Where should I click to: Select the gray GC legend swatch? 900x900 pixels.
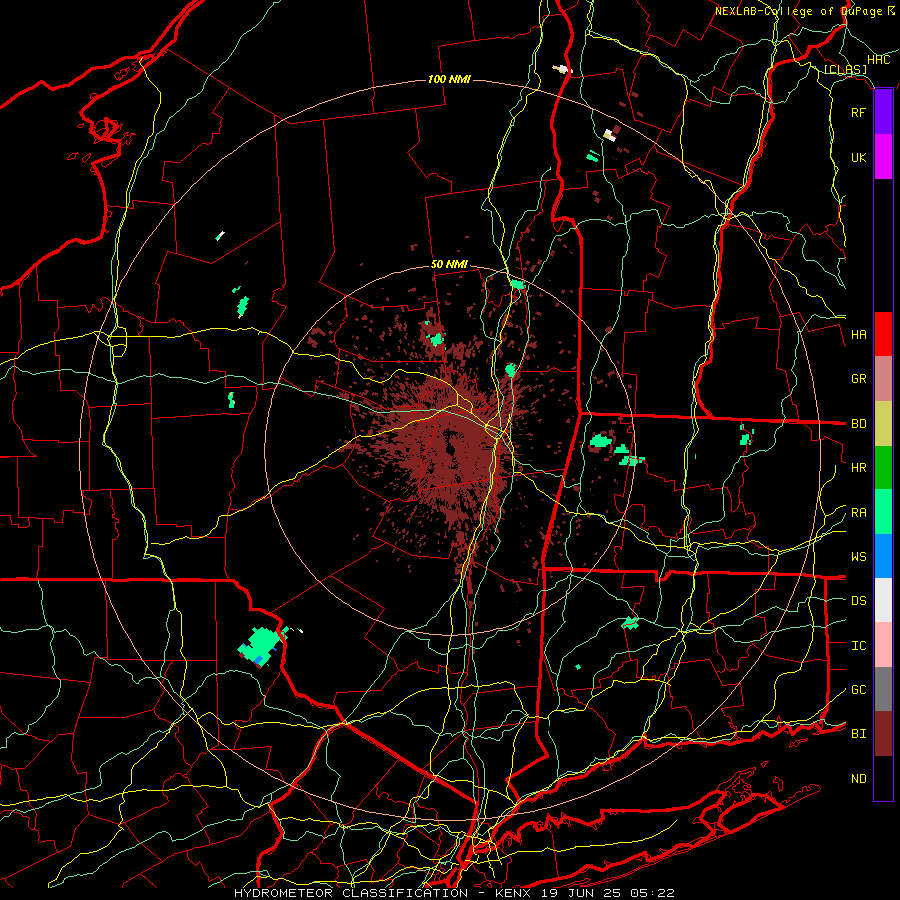coord(883,689)
